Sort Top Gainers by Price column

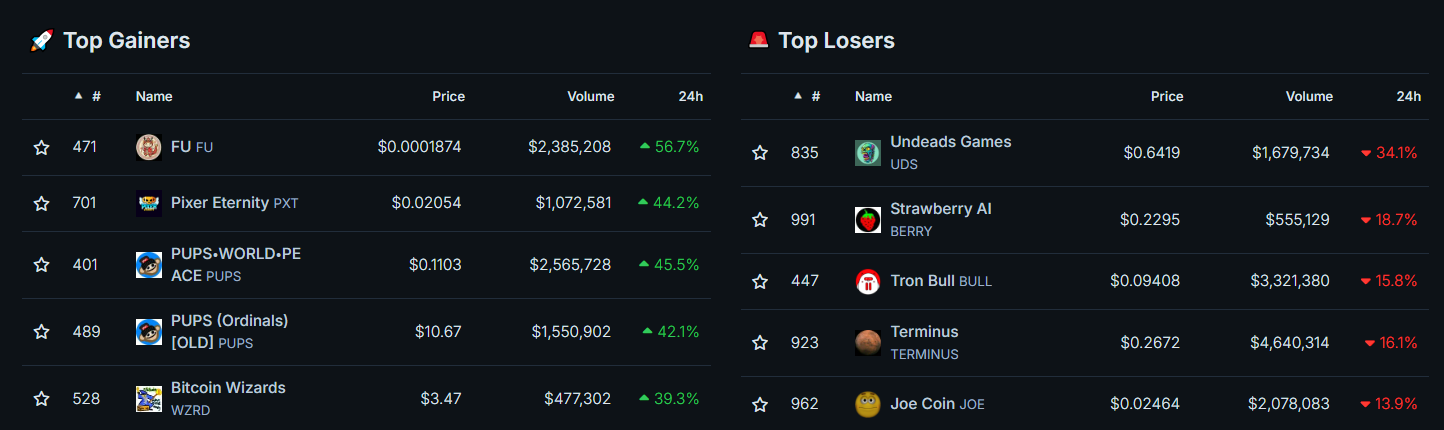click(x=448, y=97)
